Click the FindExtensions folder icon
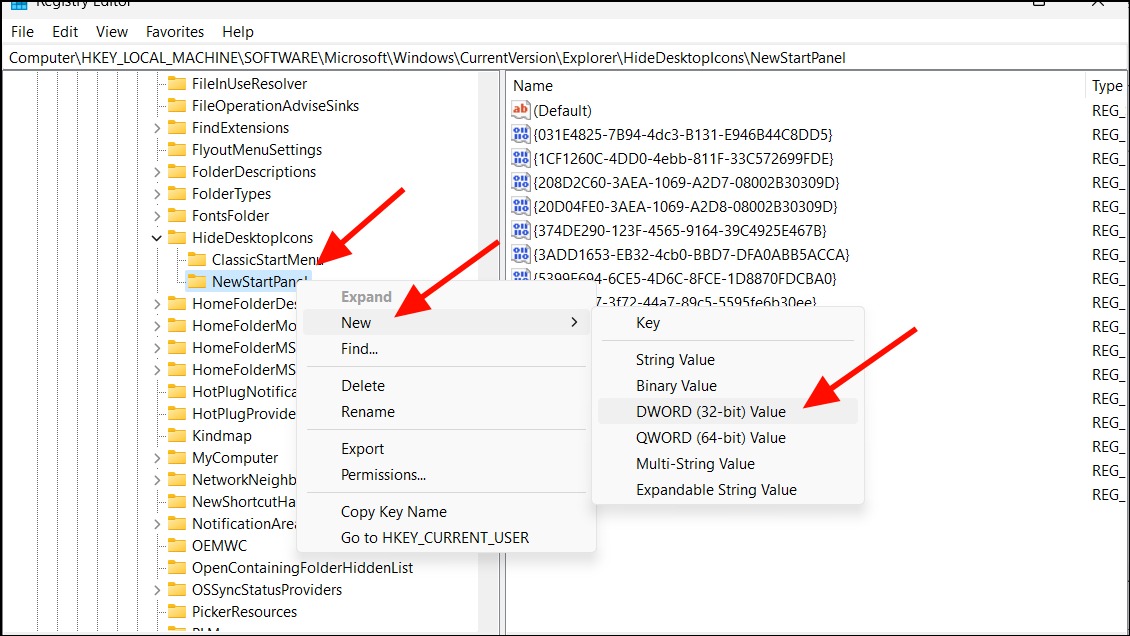 (x=177, y=127)
